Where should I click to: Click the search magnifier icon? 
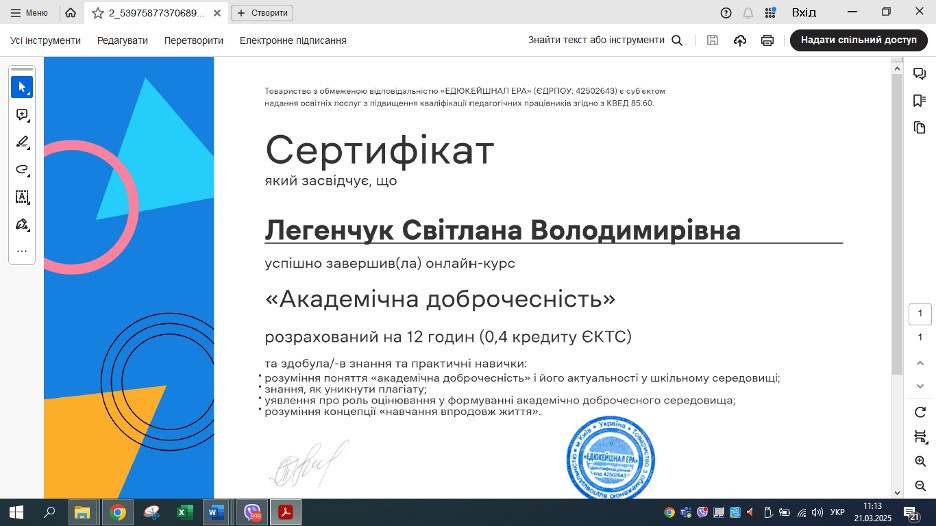click(x=677, y=40)
